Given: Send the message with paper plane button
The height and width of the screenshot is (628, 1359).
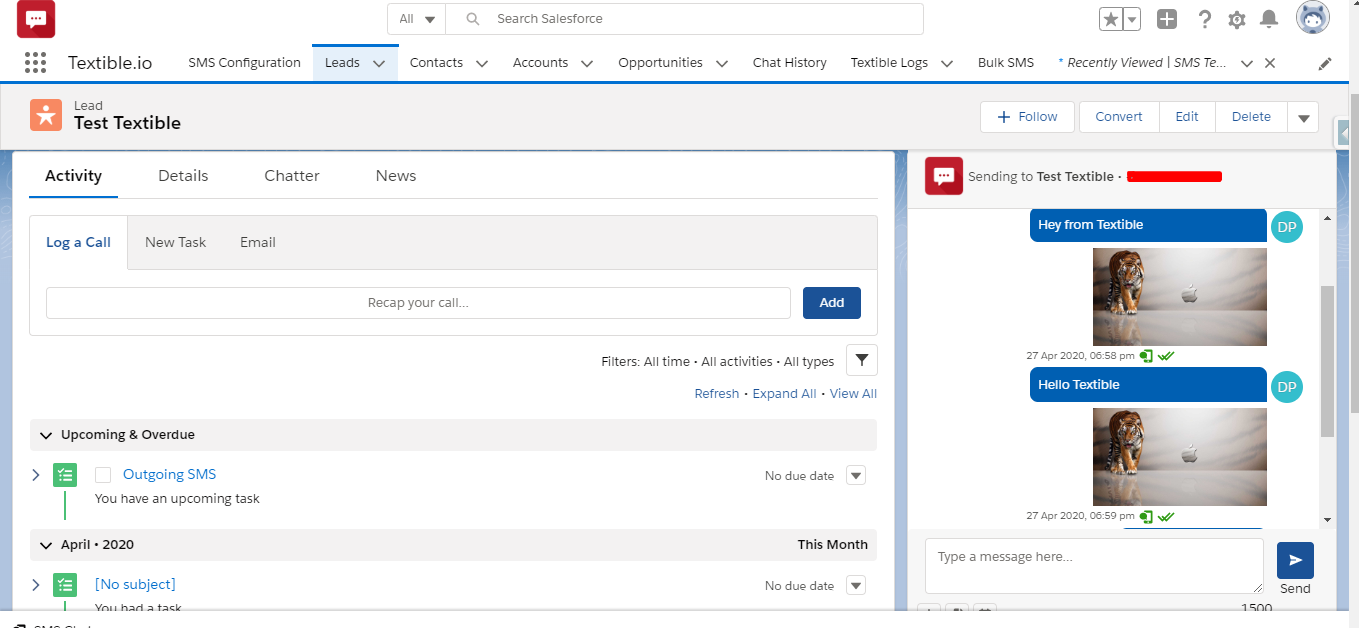Looking at the screenshot, I should 1295,560.
